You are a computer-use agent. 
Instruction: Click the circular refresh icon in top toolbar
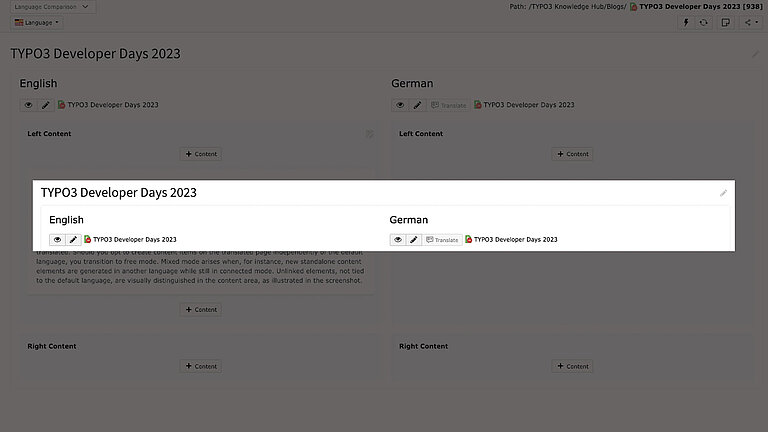tap(703, 22)
